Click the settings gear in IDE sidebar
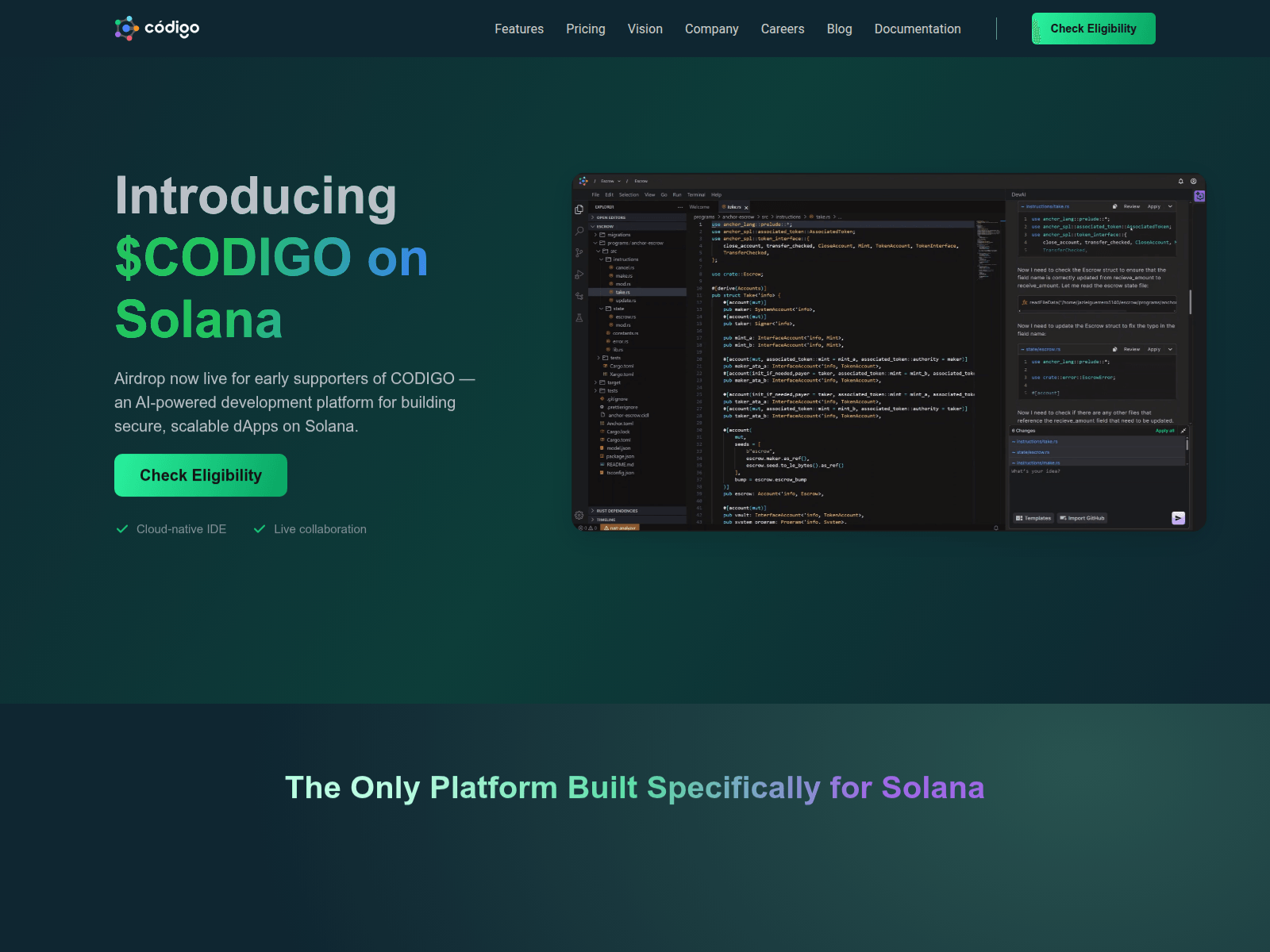 (x=579, y=515)
